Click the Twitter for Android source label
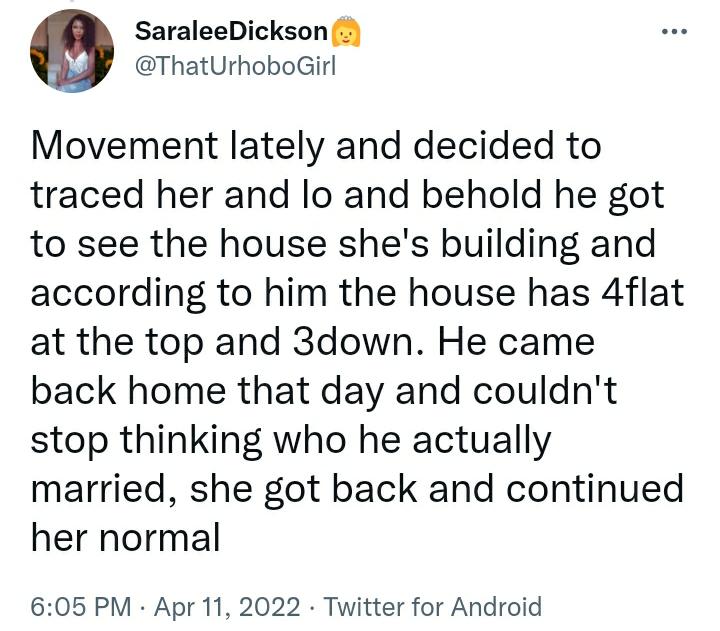The image size is (720, 631). [x=433, y=606]
